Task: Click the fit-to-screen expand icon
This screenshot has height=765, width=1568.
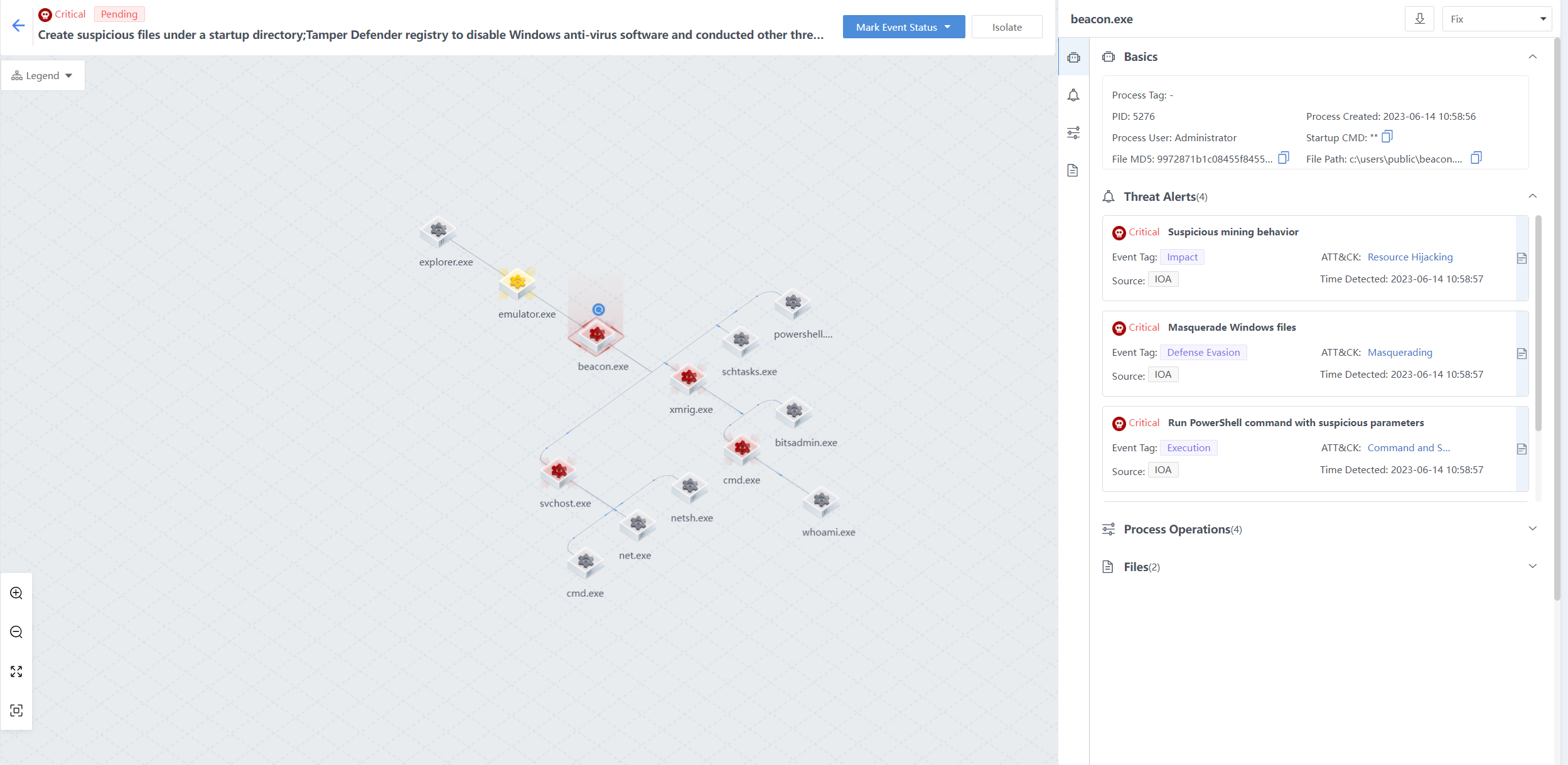Action: [16, 671]
